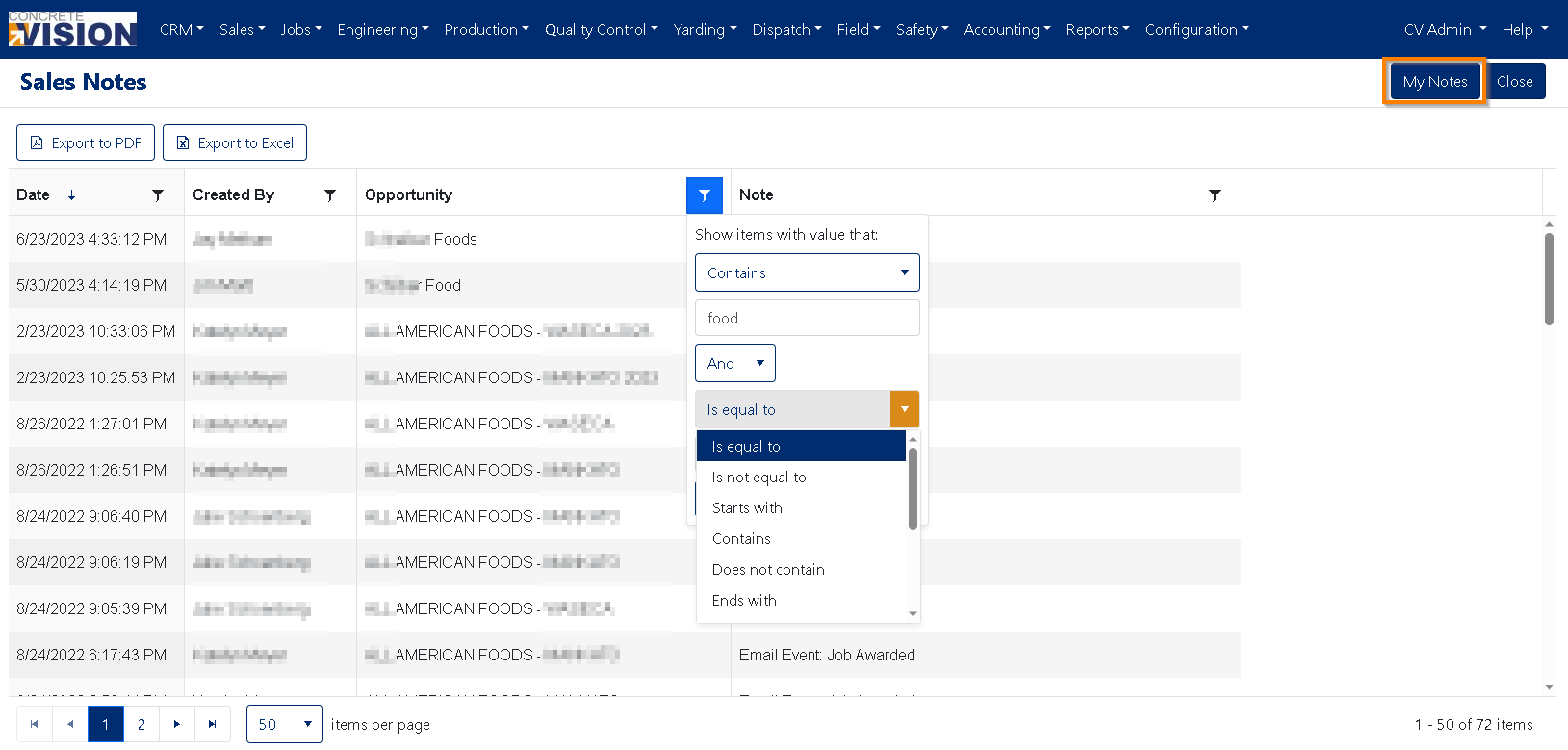
Task: Click the grid vertical scrollbar thumb
Action: pos(1549,279)
